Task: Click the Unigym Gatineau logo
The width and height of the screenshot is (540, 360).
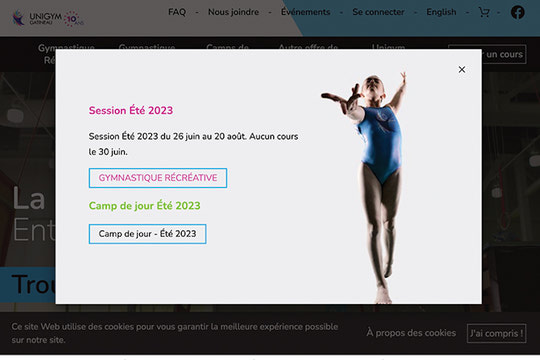Action: coord(37,18)
